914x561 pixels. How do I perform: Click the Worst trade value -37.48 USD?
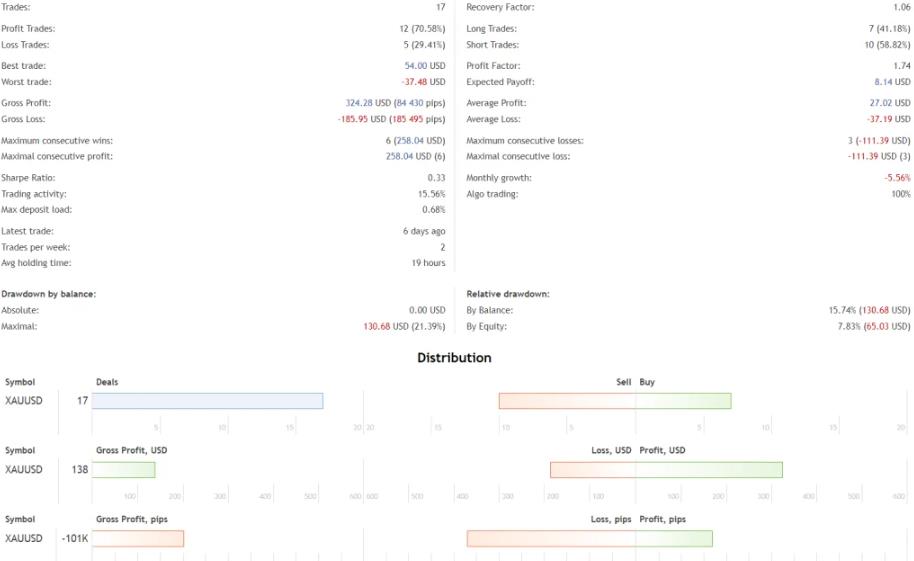(423, 82)
